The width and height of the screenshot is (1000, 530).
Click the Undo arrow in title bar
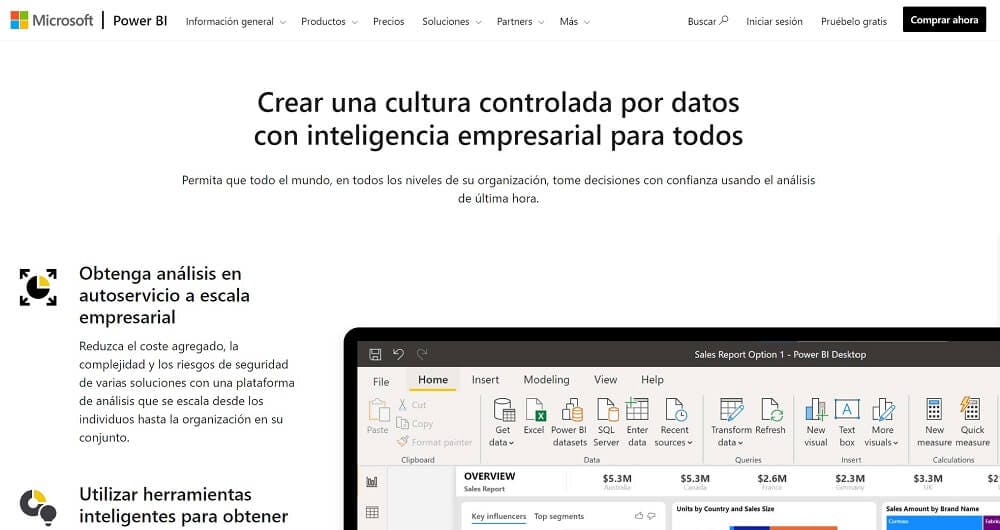(399, 354)
